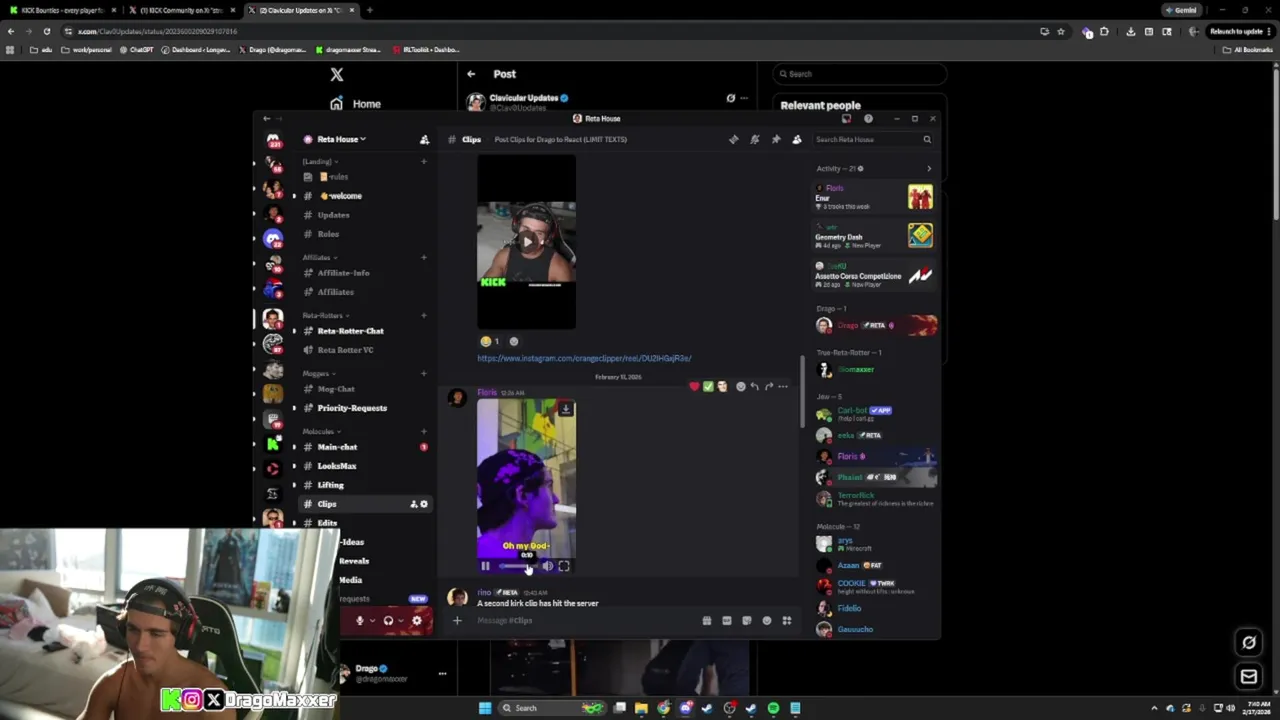
Task: Collapse the Reta-Rotters category
Action: coord(326,315)
